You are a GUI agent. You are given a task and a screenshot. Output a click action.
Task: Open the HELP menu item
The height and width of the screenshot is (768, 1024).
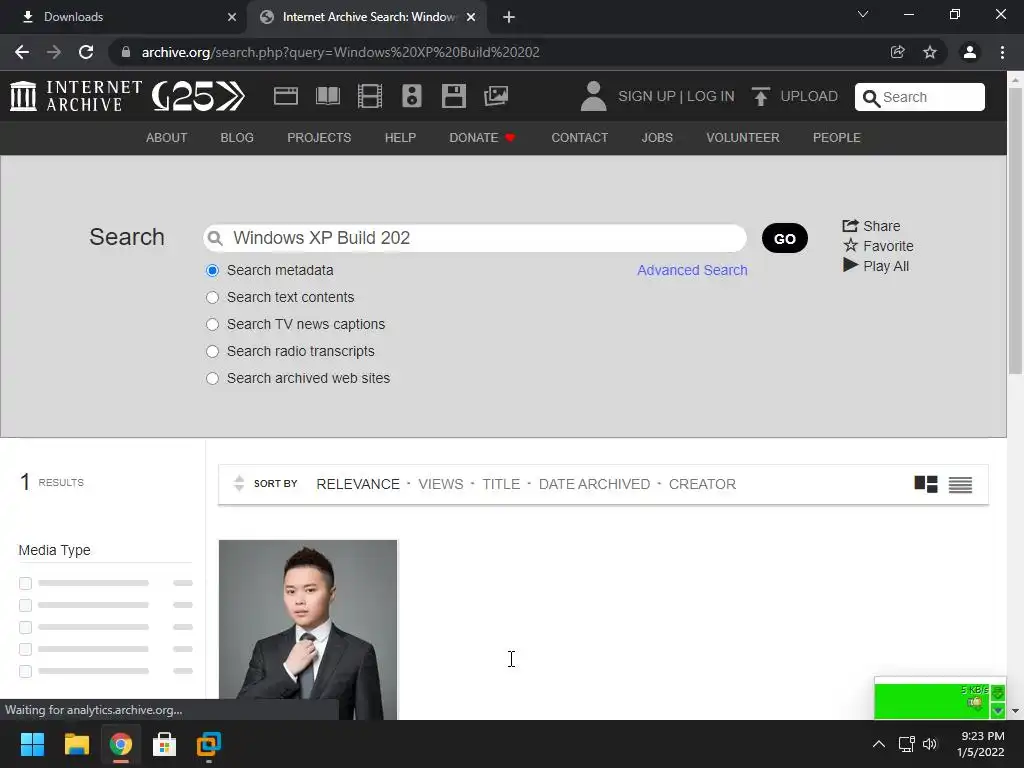pos(400,138)
